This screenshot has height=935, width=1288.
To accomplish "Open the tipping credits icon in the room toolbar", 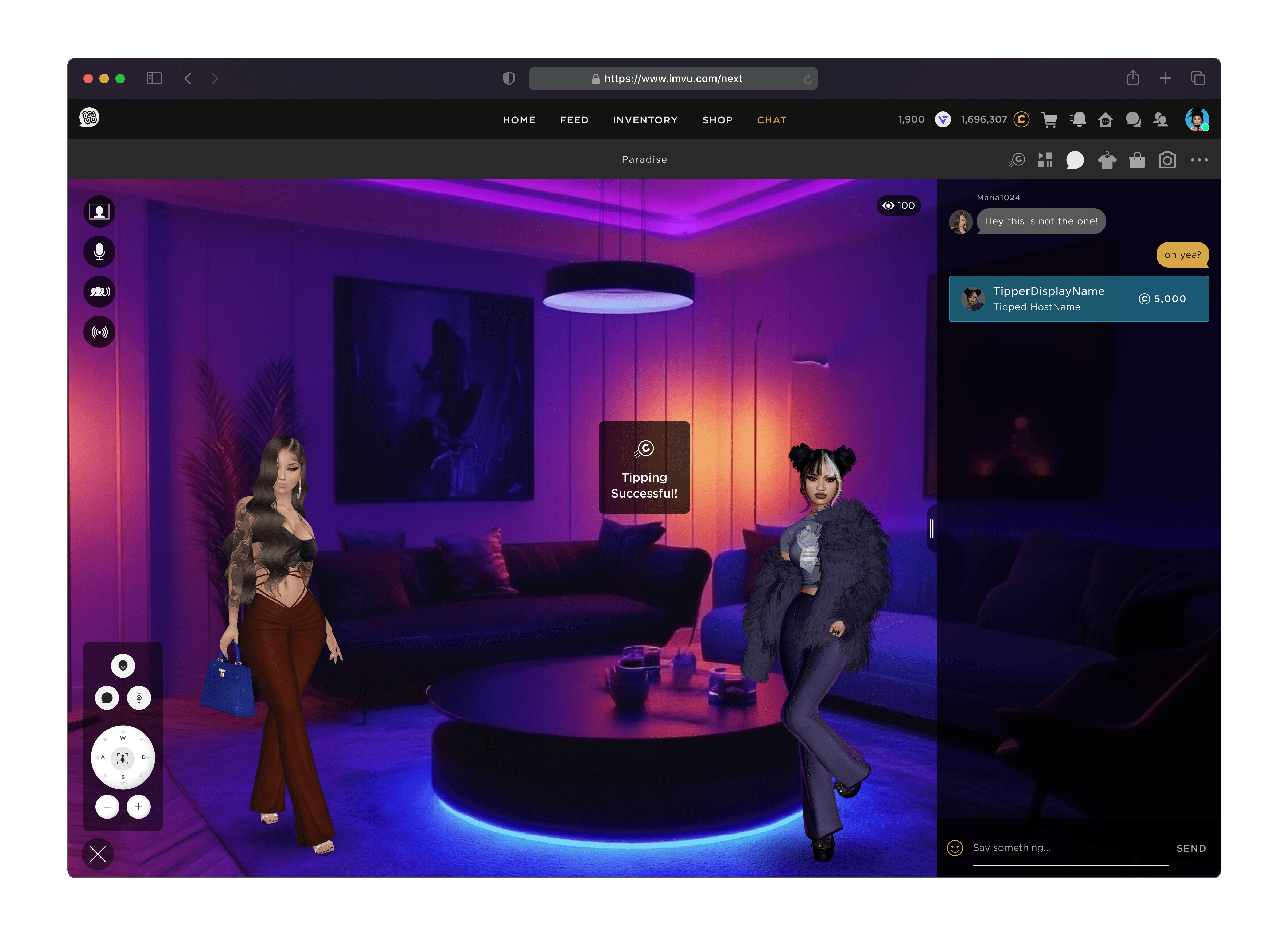I will click(1017, 160).
